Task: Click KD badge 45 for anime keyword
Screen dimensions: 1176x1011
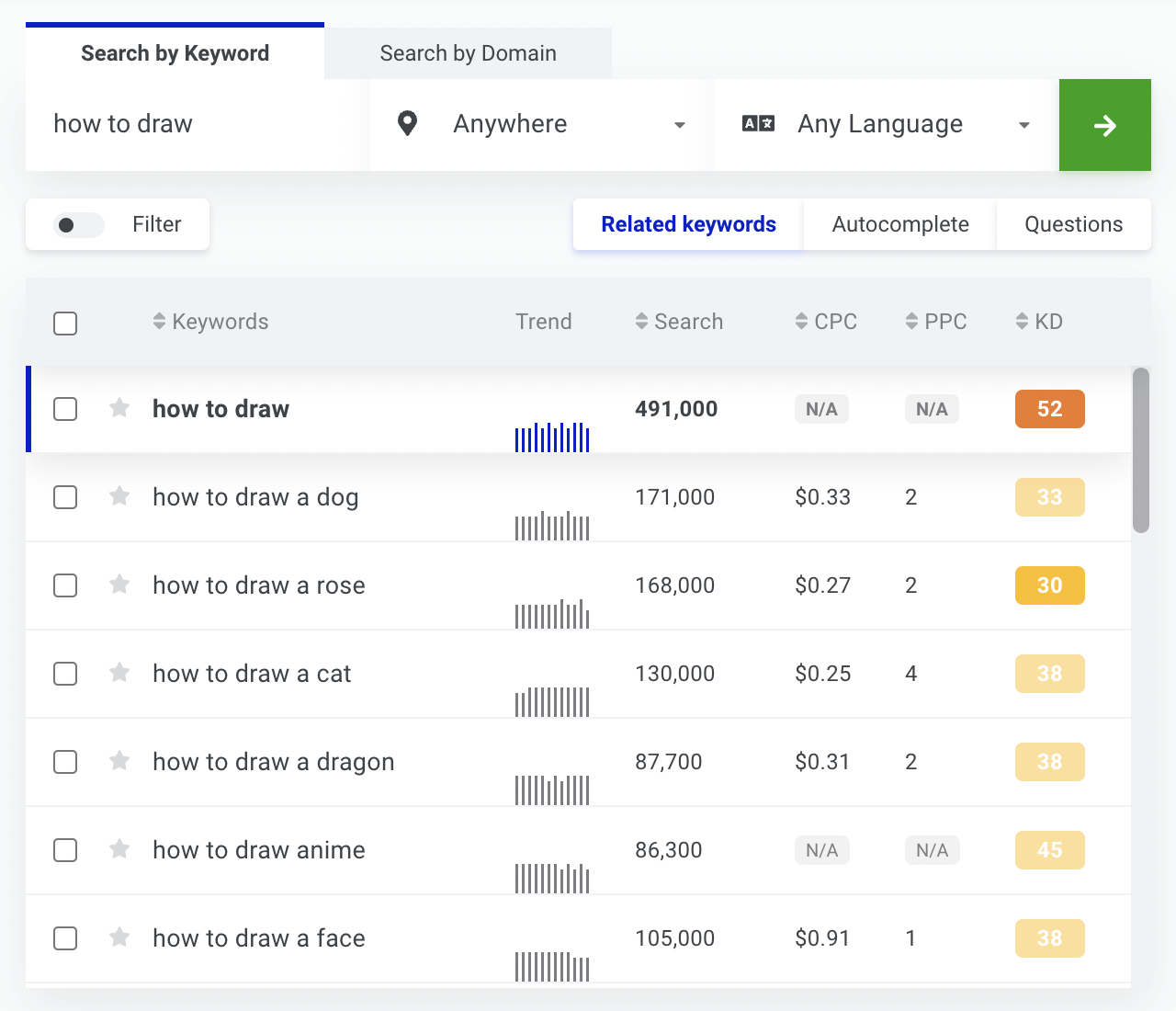Action: click(1050, 850)
